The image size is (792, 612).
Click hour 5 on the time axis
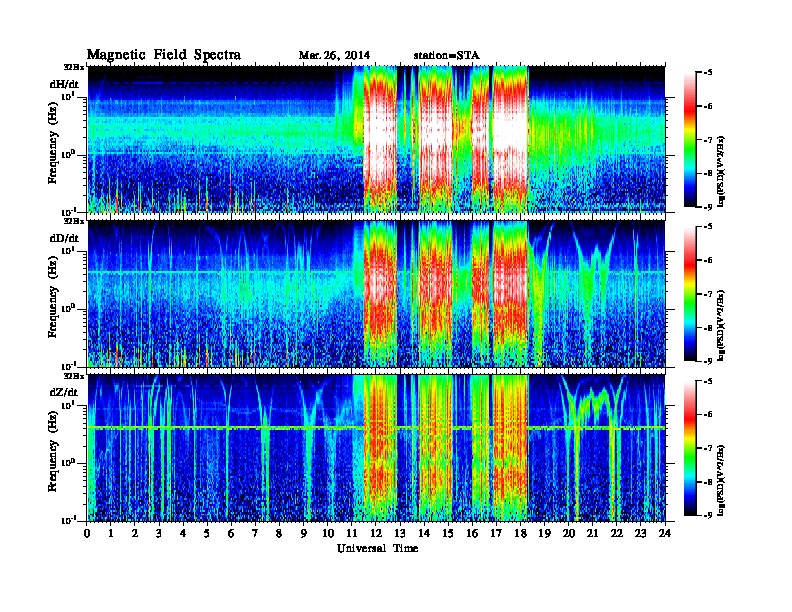pos(207,534)
